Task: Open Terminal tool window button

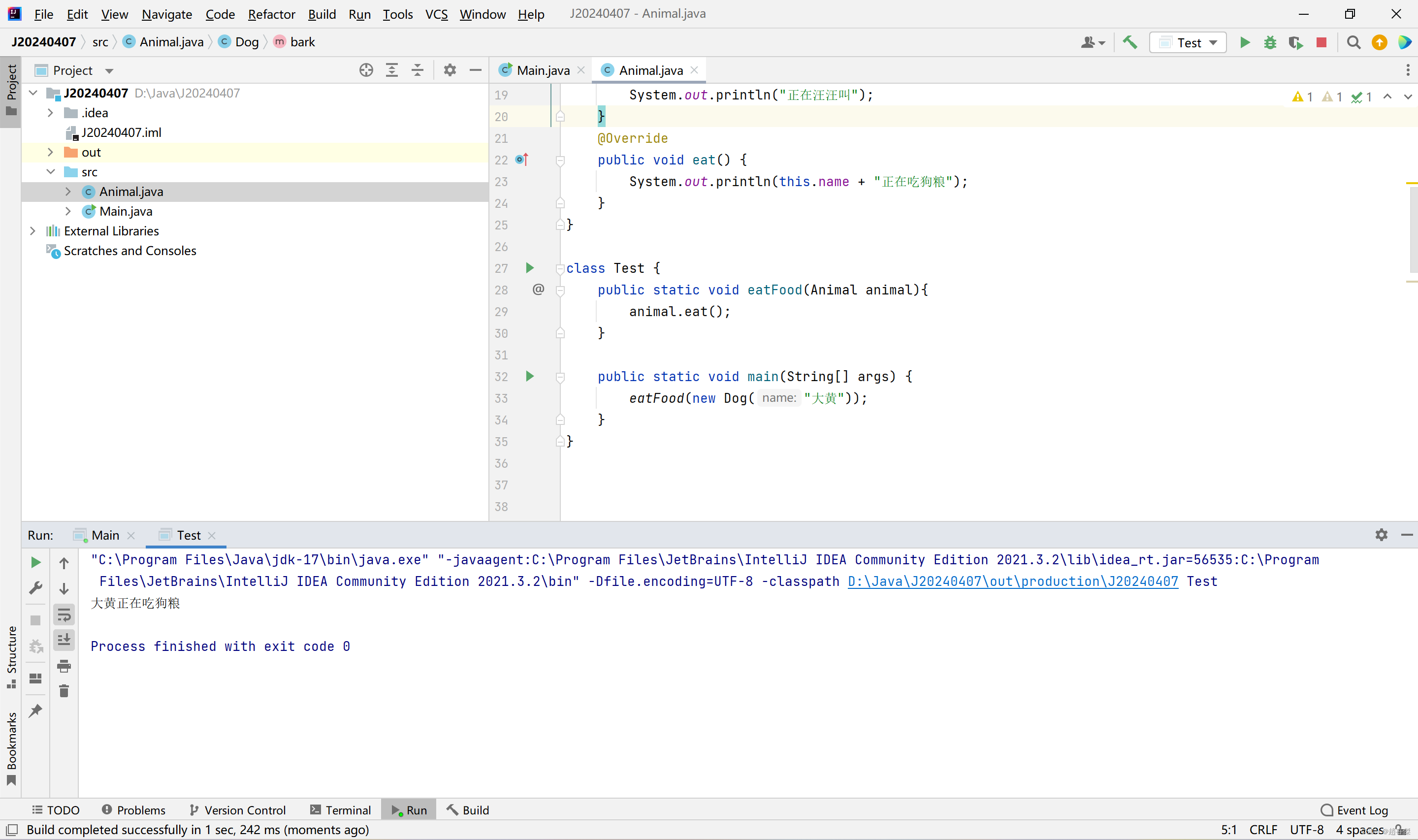Action: point(341,810)
